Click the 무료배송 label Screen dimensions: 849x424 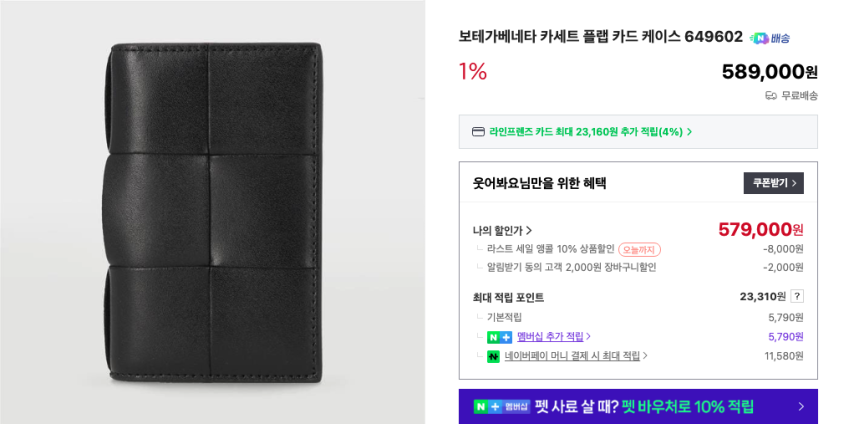(x=799, y=96)
